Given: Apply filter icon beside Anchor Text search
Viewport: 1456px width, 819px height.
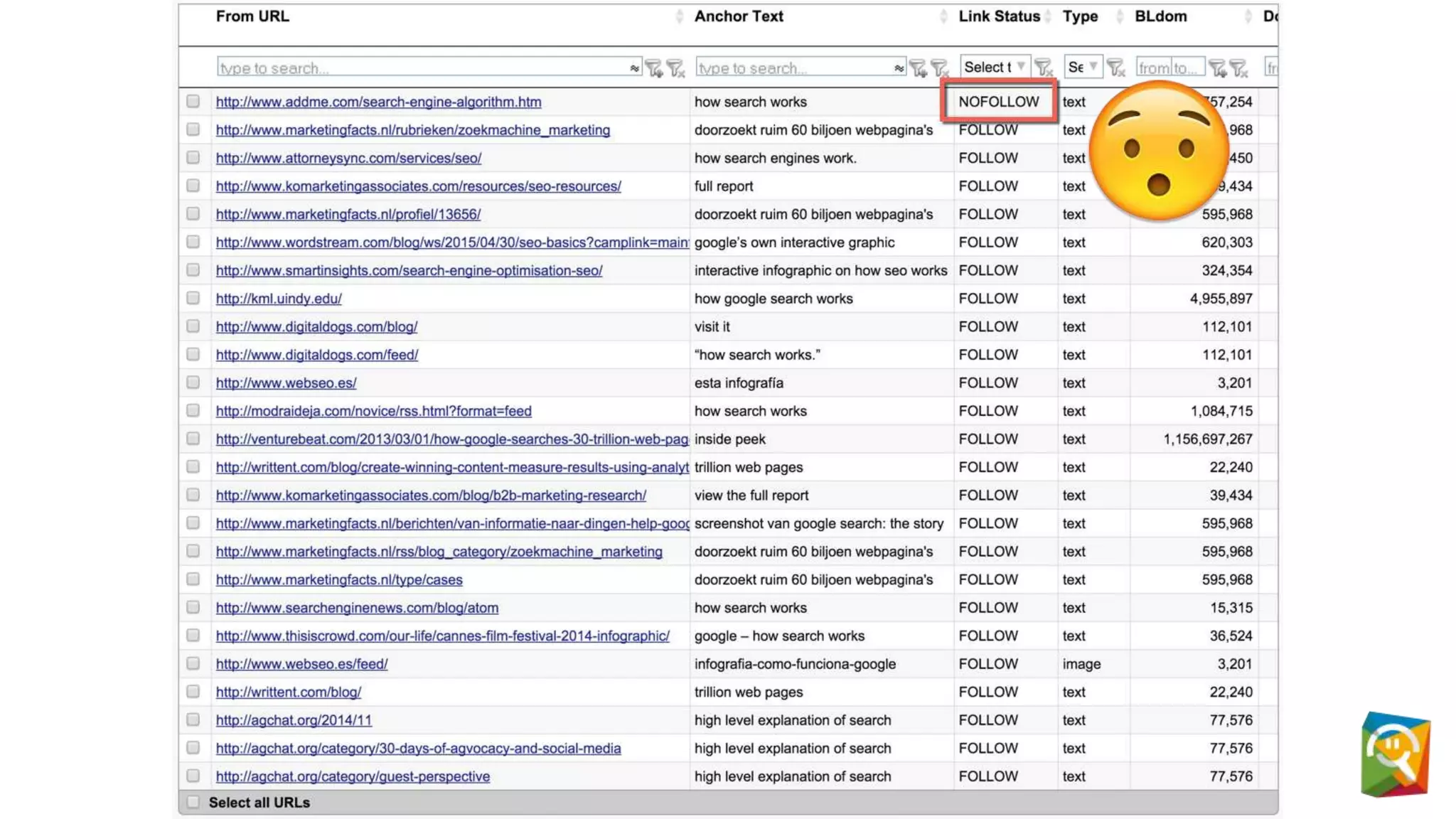Looking at the screenshot, I should pyautogui.click(x=918, y=68).
